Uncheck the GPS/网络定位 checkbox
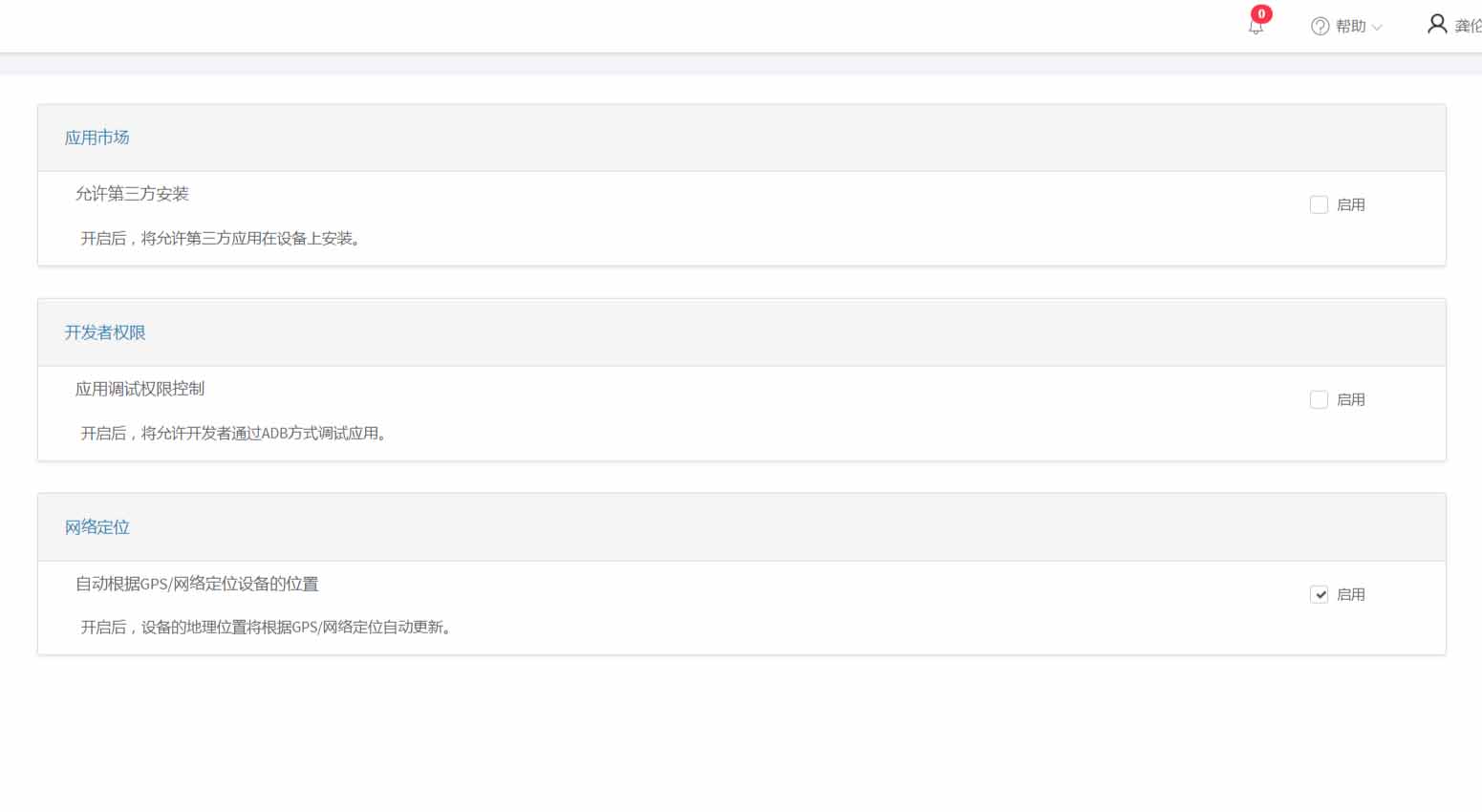 tap(1319, 594)
